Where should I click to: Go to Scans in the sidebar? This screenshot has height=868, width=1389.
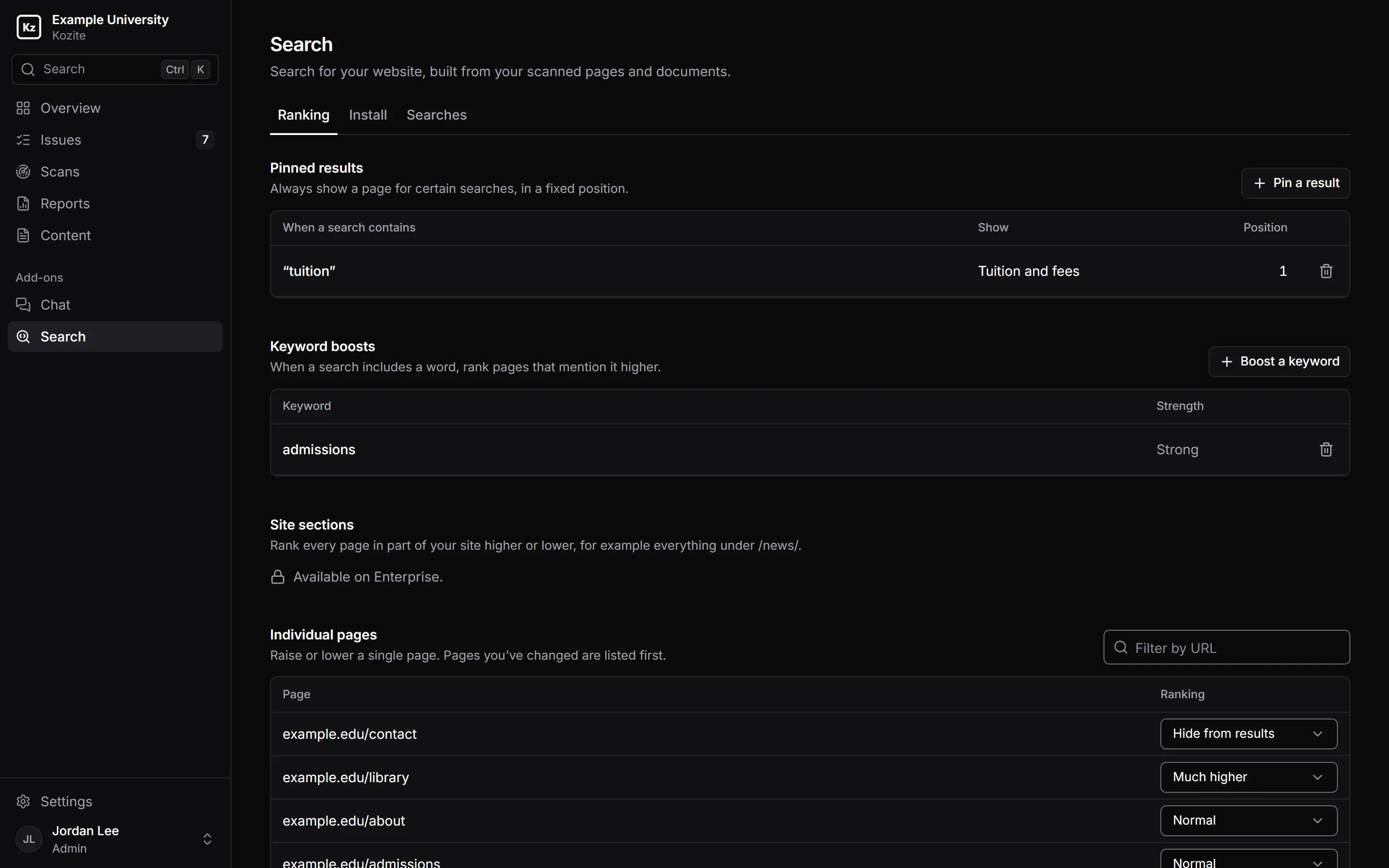[x=115, y=172]
